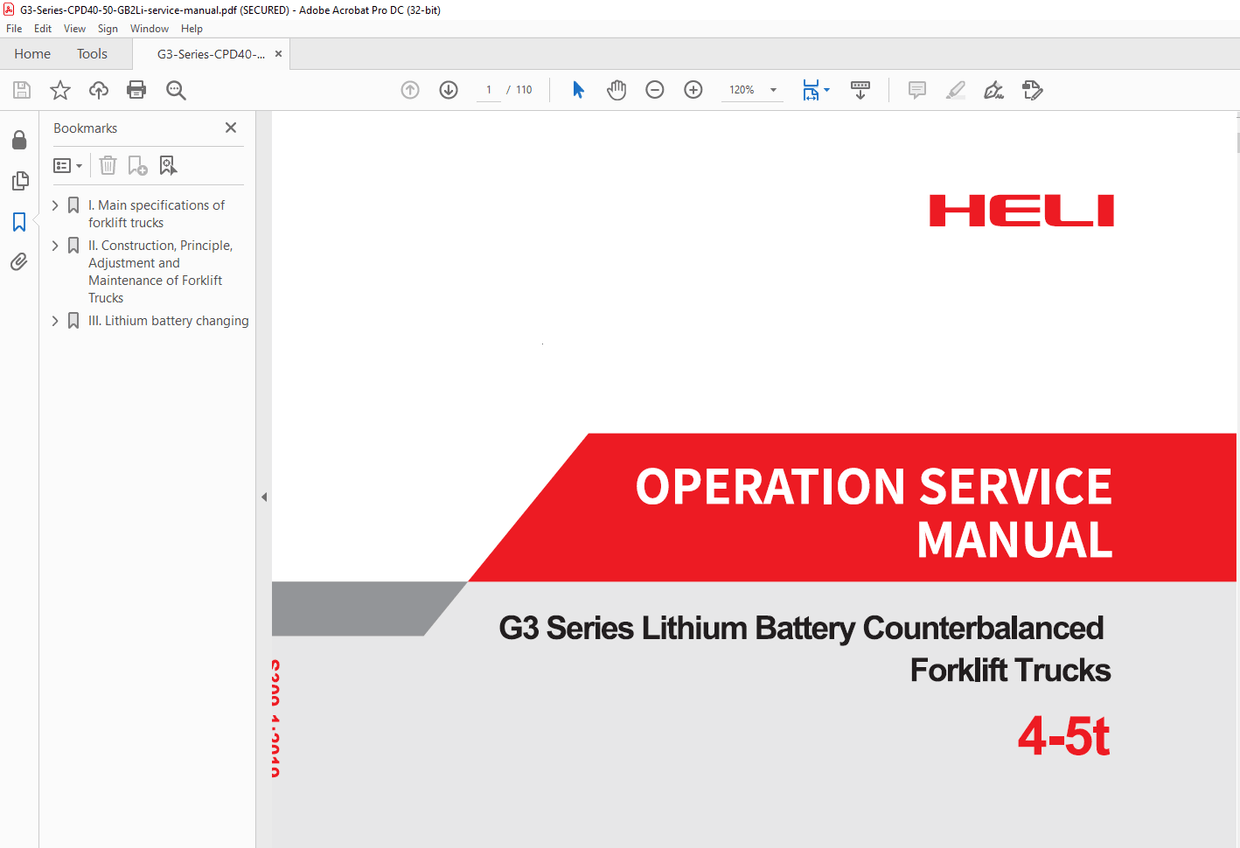Expand the 'III. Lithium battery changing' bookmark
This screenshot has width=1240, height=848.
click(x=56, y=320)
